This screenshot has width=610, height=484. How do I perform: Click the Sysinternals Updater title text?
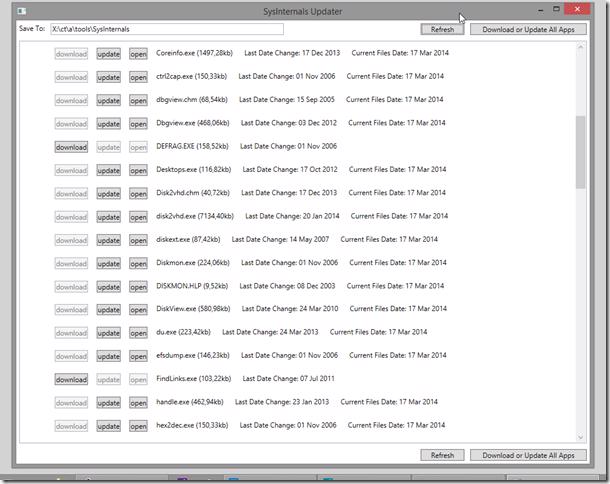pos(303,12)
